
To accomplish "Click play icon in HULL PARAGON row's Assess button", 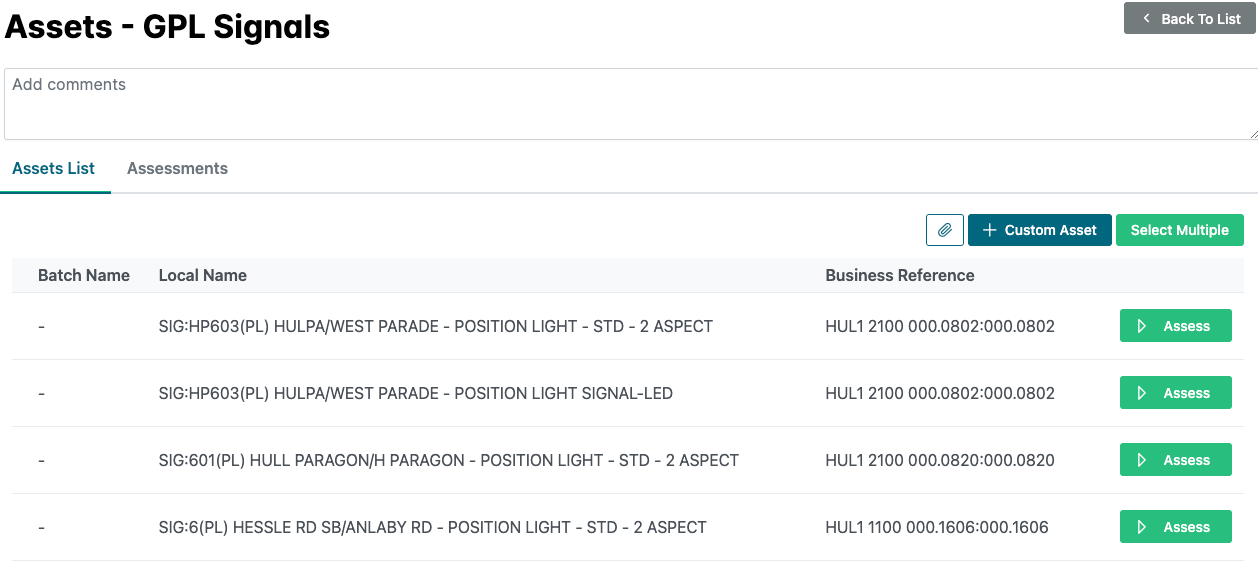I will (1142, 460).
